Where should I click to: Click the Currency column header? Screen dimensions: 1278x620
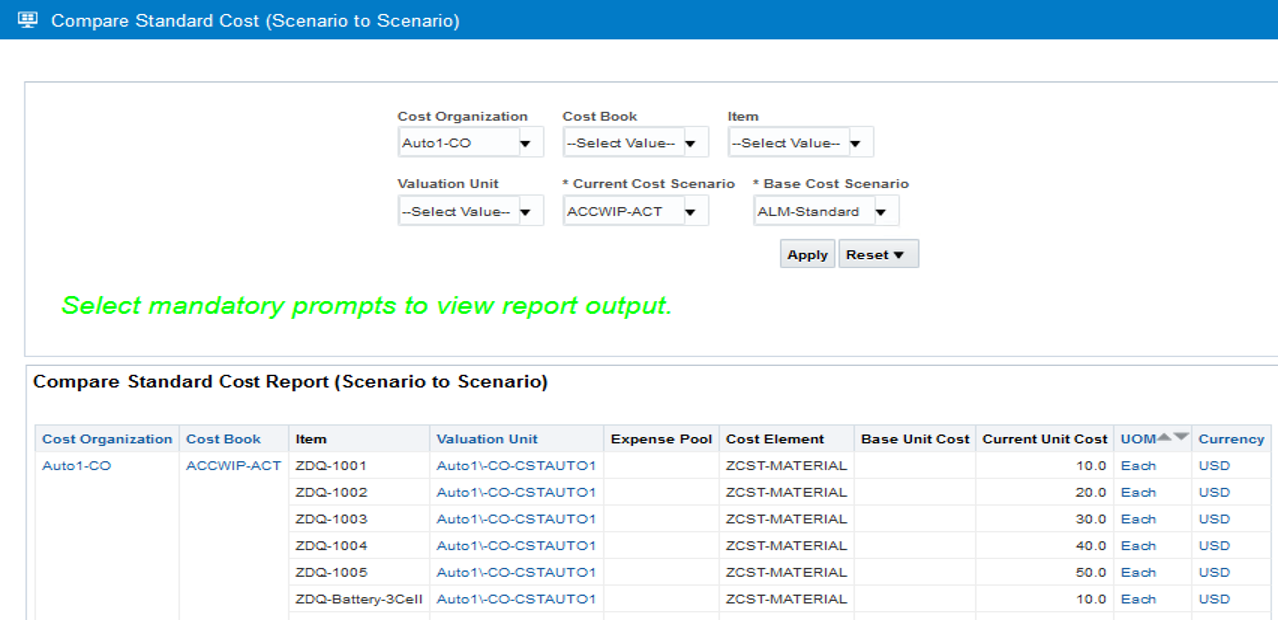tap(1231, 439)
